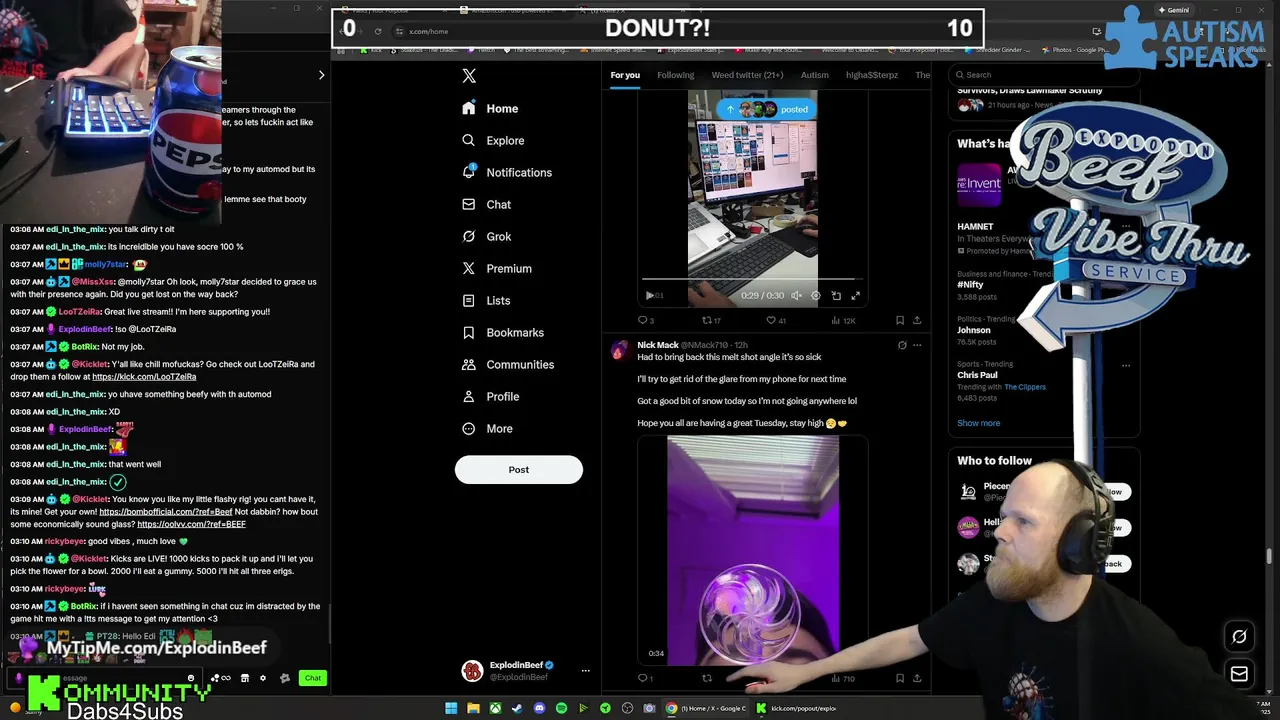The height and width of the screenshot is (720, 1280).
Task: Like the post with 41 likes
Action: pyautogui.click(x=776, y=320)
